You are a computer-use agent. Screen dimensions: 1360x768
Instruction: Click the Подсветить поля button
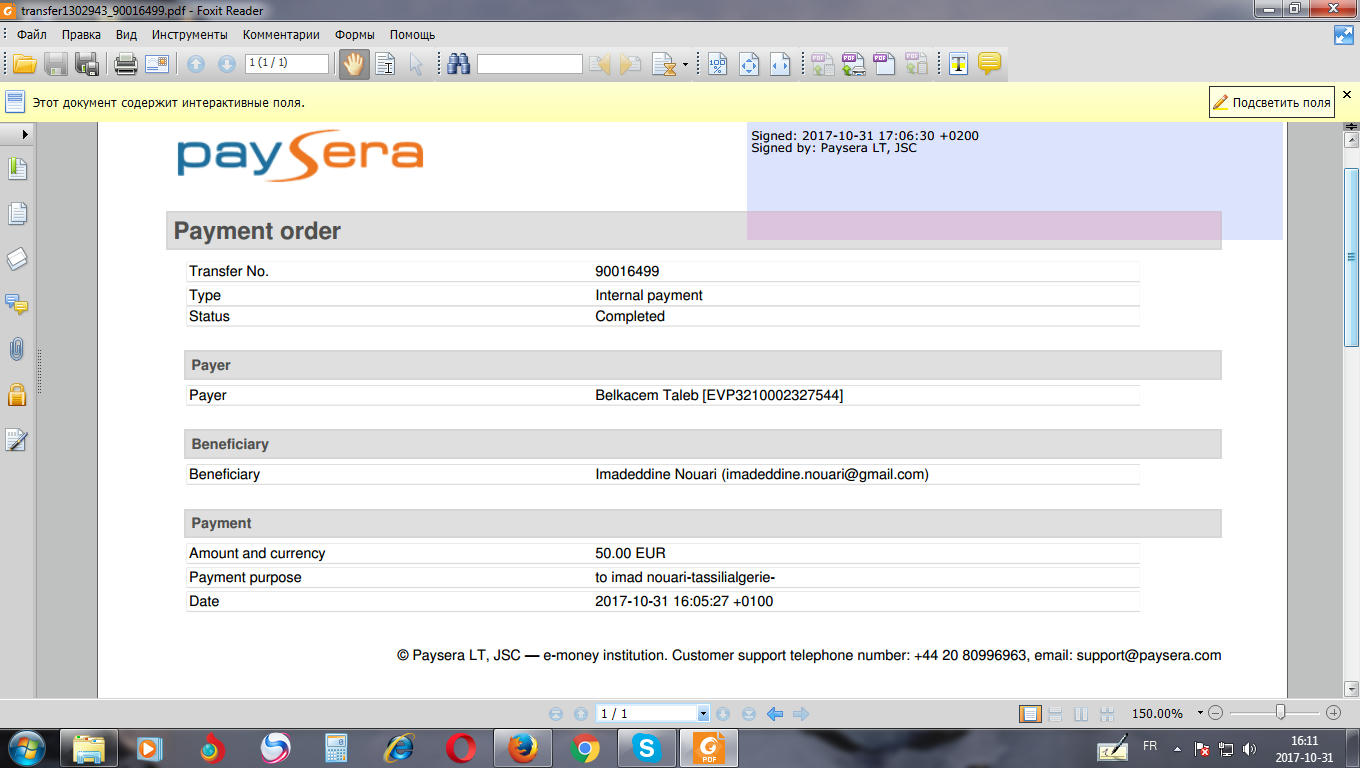click(1271, 102)
